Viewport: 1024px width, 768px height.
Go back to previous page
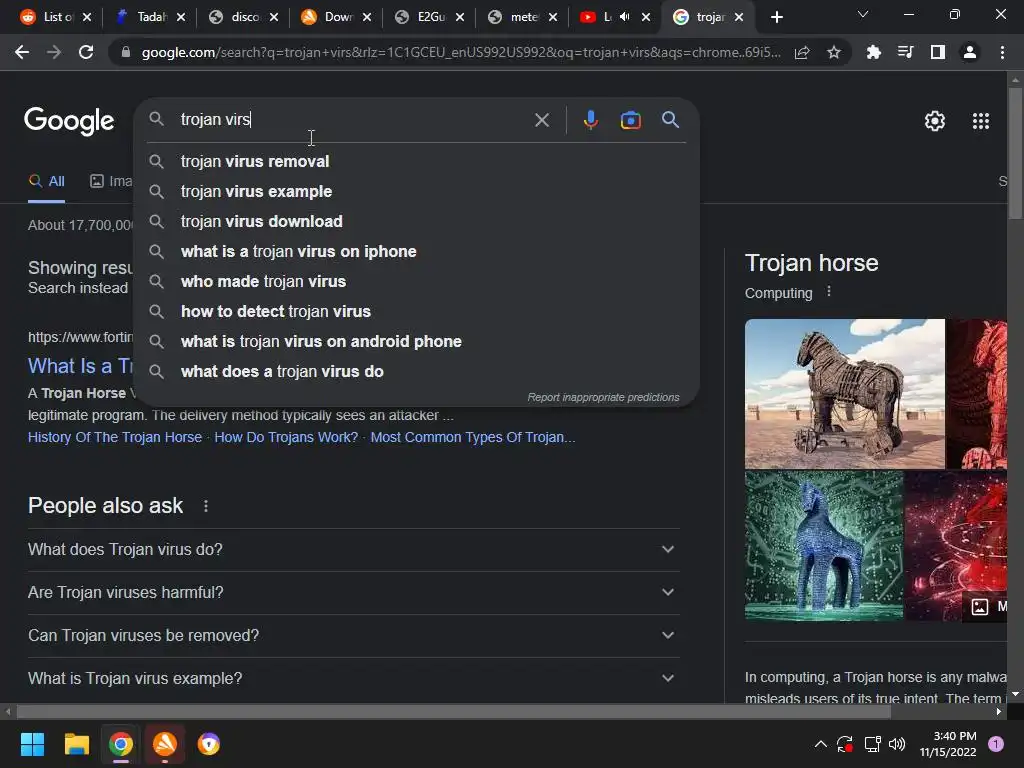(x=22, y=52)
